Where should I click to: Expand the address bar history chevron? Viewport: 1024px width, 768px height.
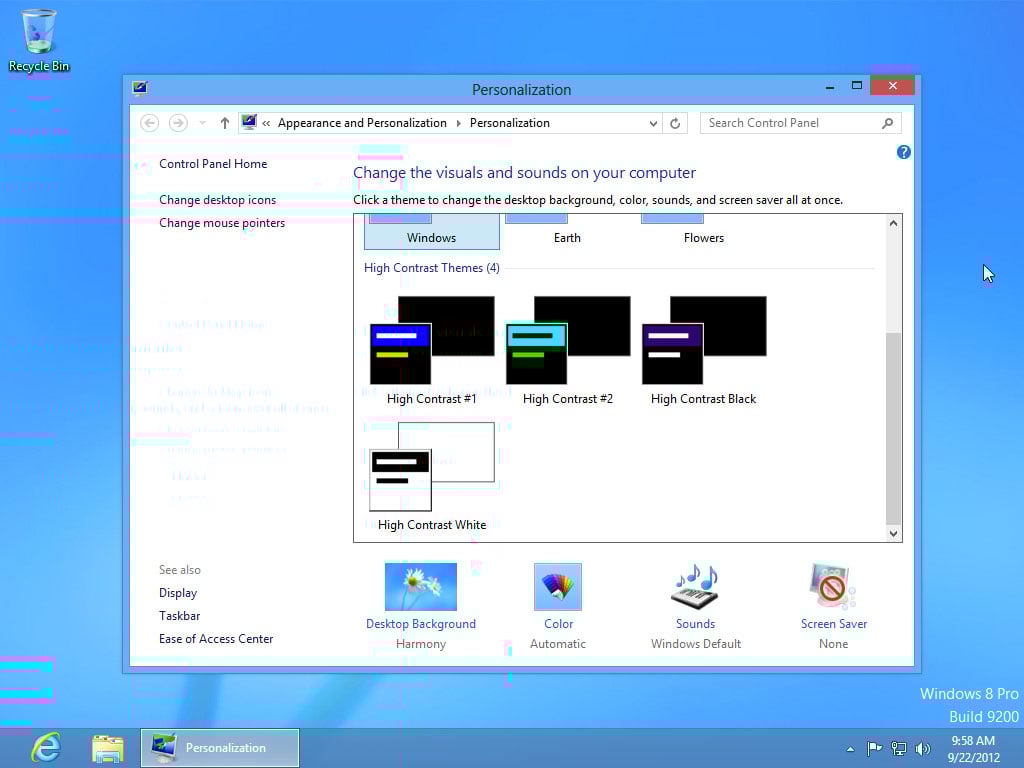point(652,123)
